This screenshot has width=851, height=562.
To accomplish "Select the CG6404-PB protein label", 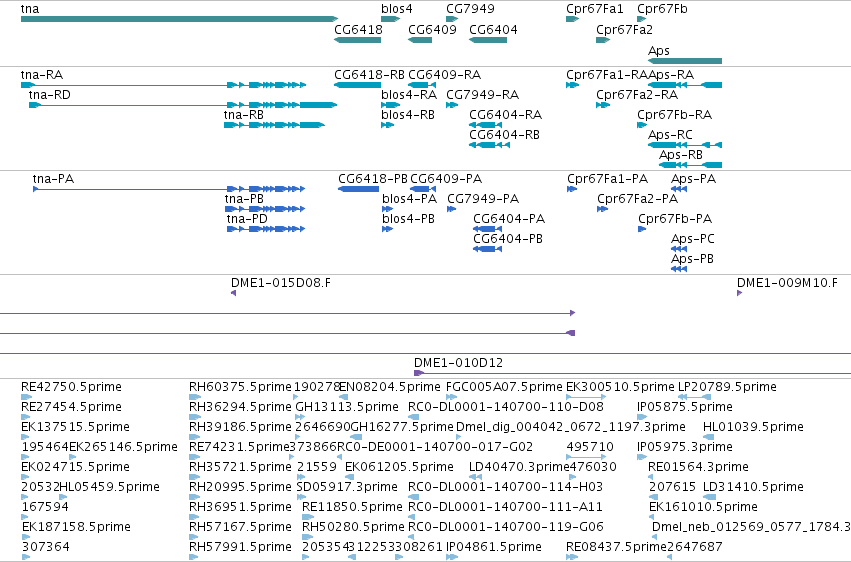I will 507,239.
